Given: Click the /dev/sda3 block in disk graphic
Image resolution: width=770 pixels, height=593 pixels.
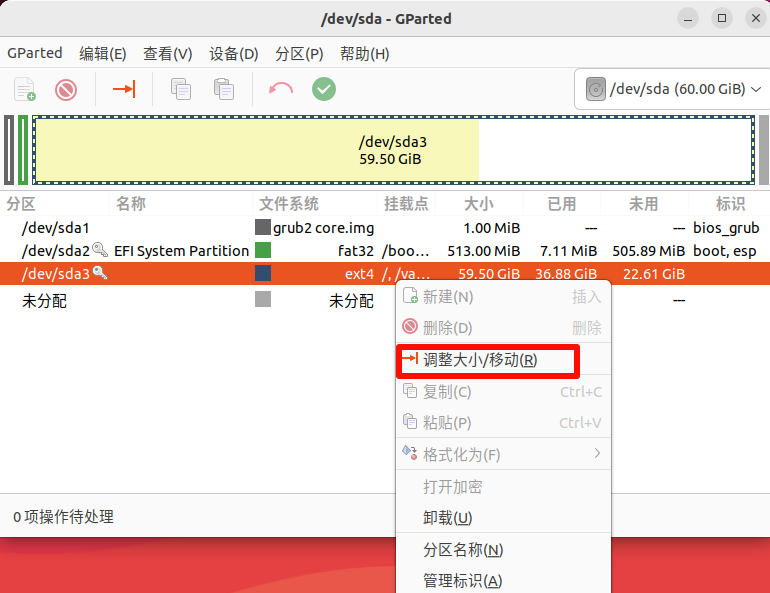Looking at the screenshot, I should (393, 150).
